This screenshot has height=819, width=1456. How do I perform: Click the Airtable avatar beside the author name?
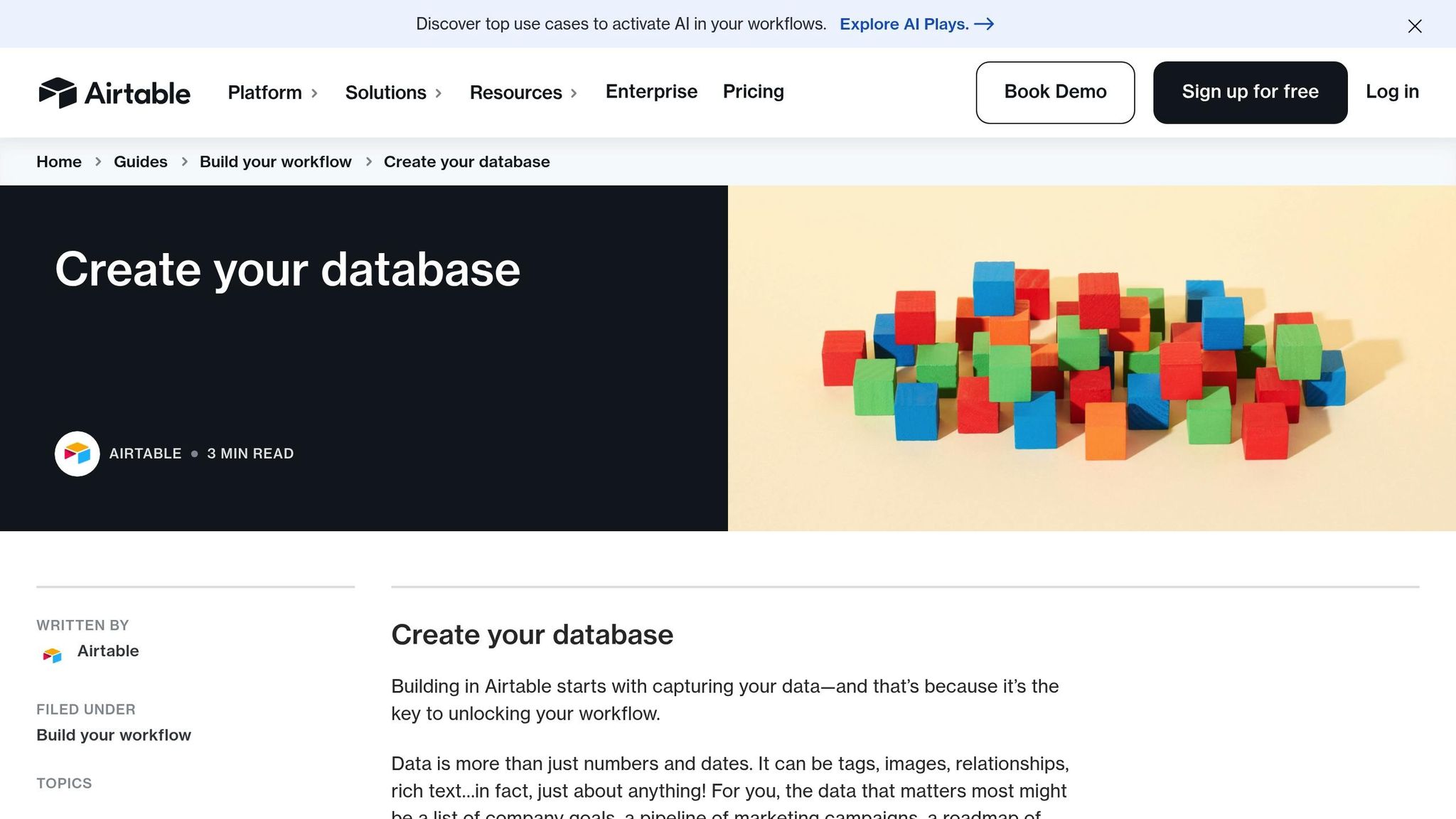(x=77, y=453)
